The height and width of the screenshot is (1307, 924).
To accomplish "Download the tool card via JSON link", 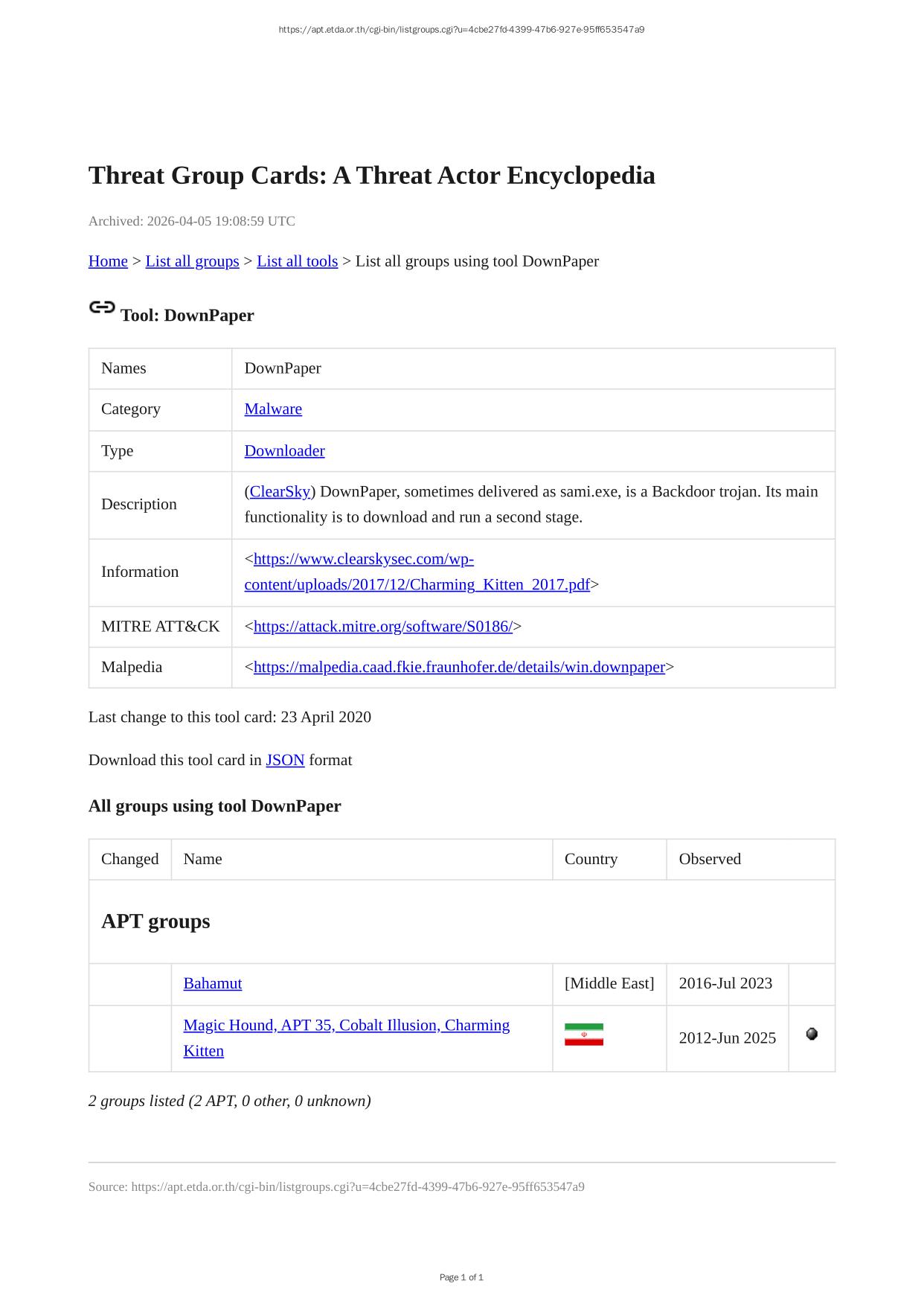I will click(x=285, y=760).
